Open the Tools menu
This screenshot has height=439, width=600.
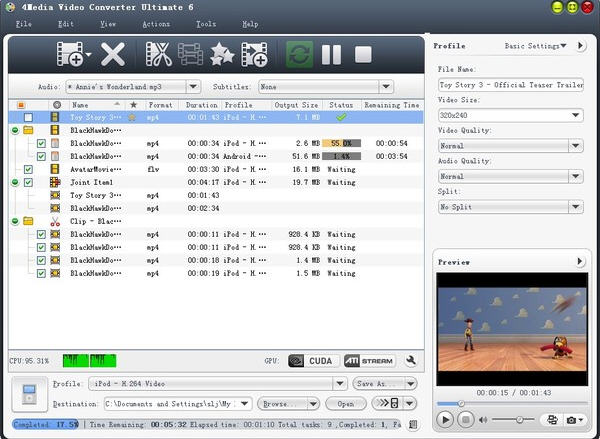tap(206, 23)
